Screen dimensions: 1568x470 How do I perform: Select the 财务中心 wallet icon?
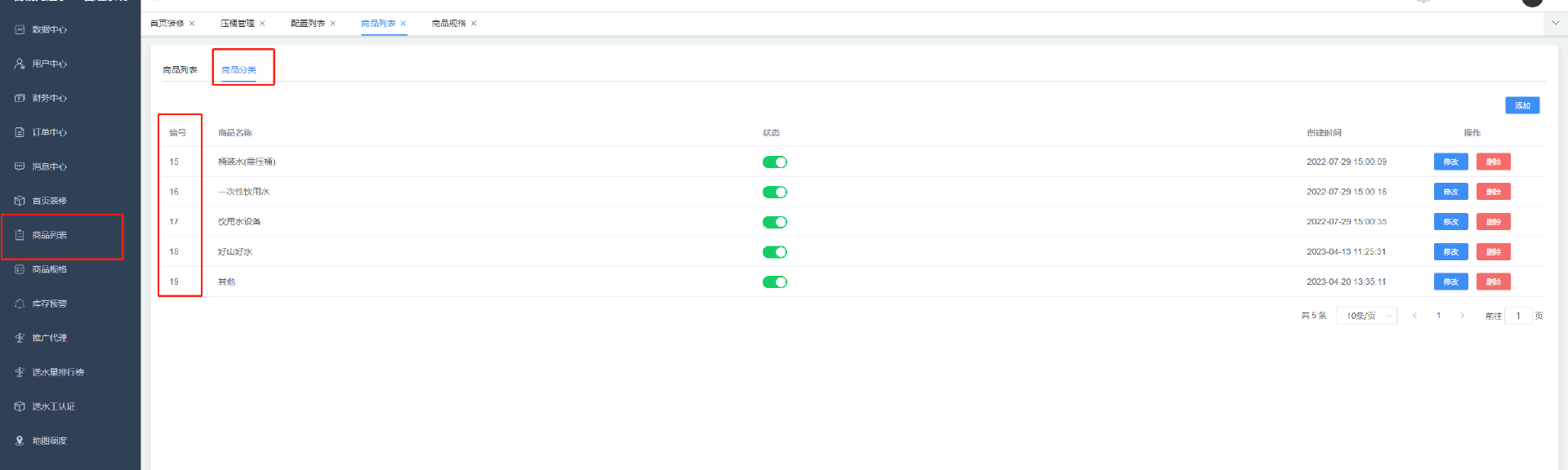20,98
